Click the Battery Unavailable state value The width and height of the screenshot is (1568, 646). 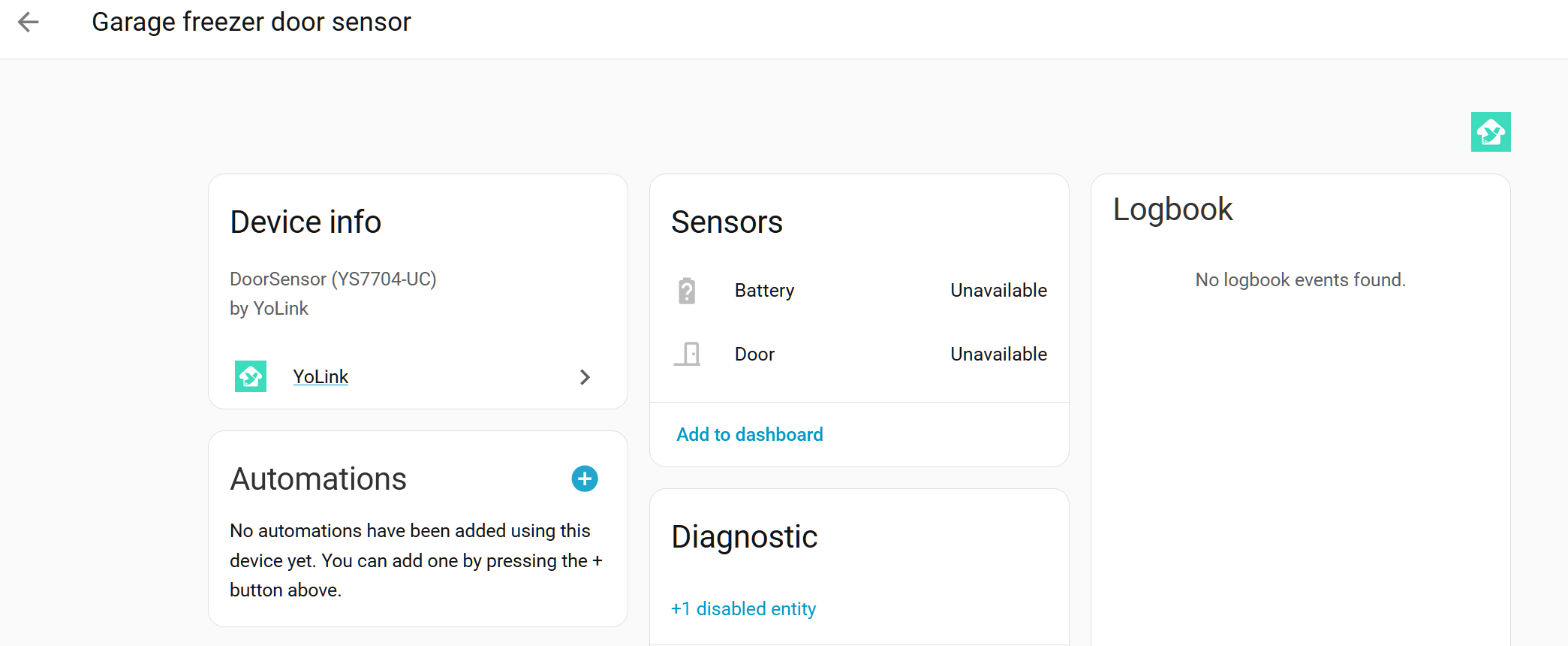(998, 291)
